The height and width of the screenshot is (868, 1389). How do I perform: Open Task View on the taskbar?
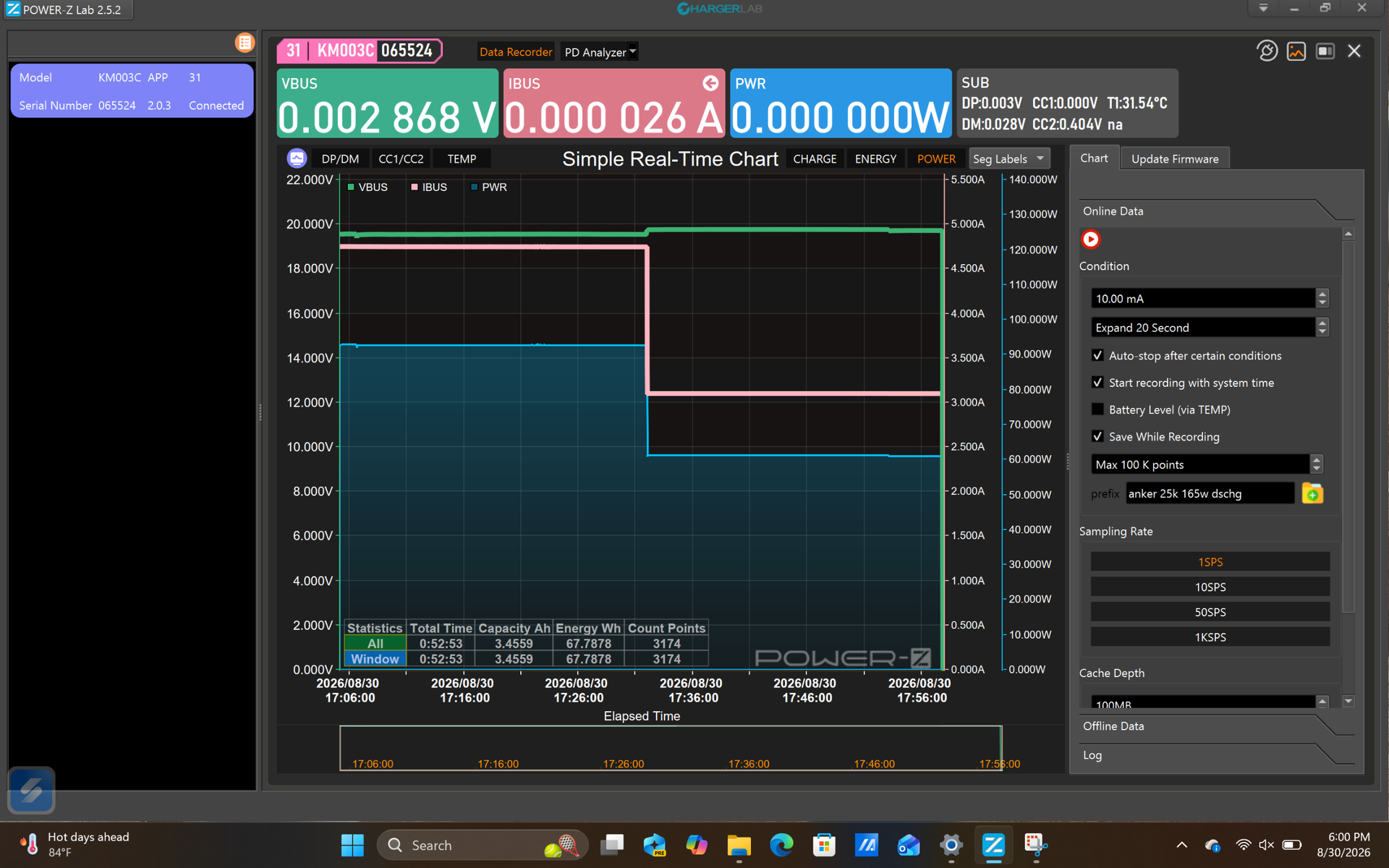613,845
